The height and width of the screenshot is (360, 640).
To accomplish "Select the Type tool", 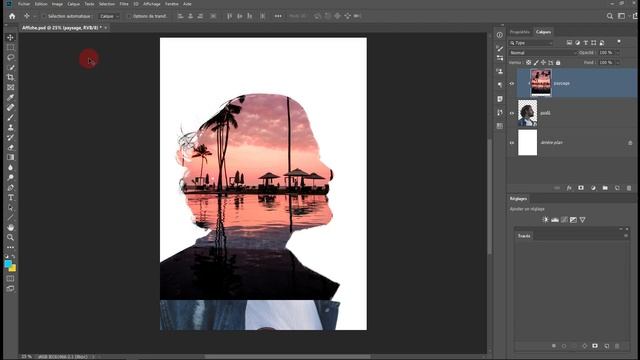I will point(11,198).
